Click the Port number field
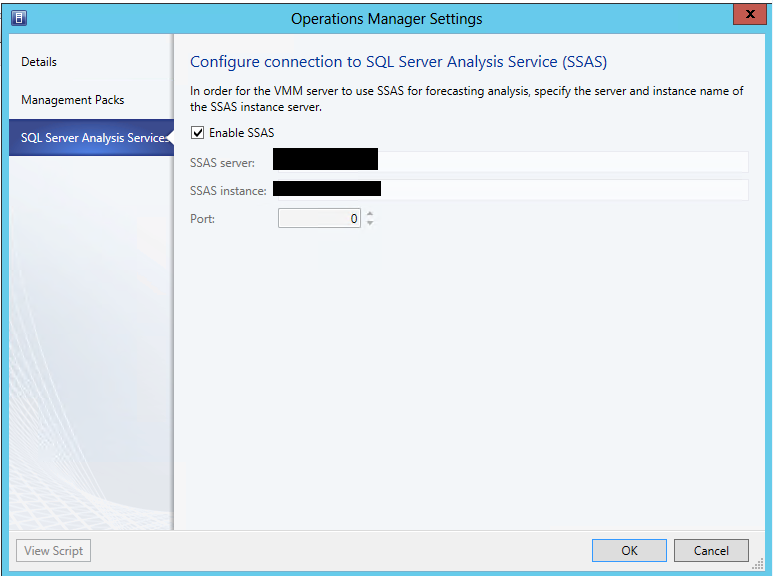The width and height of the screenshot is (773, 576). tap(318, 218)
